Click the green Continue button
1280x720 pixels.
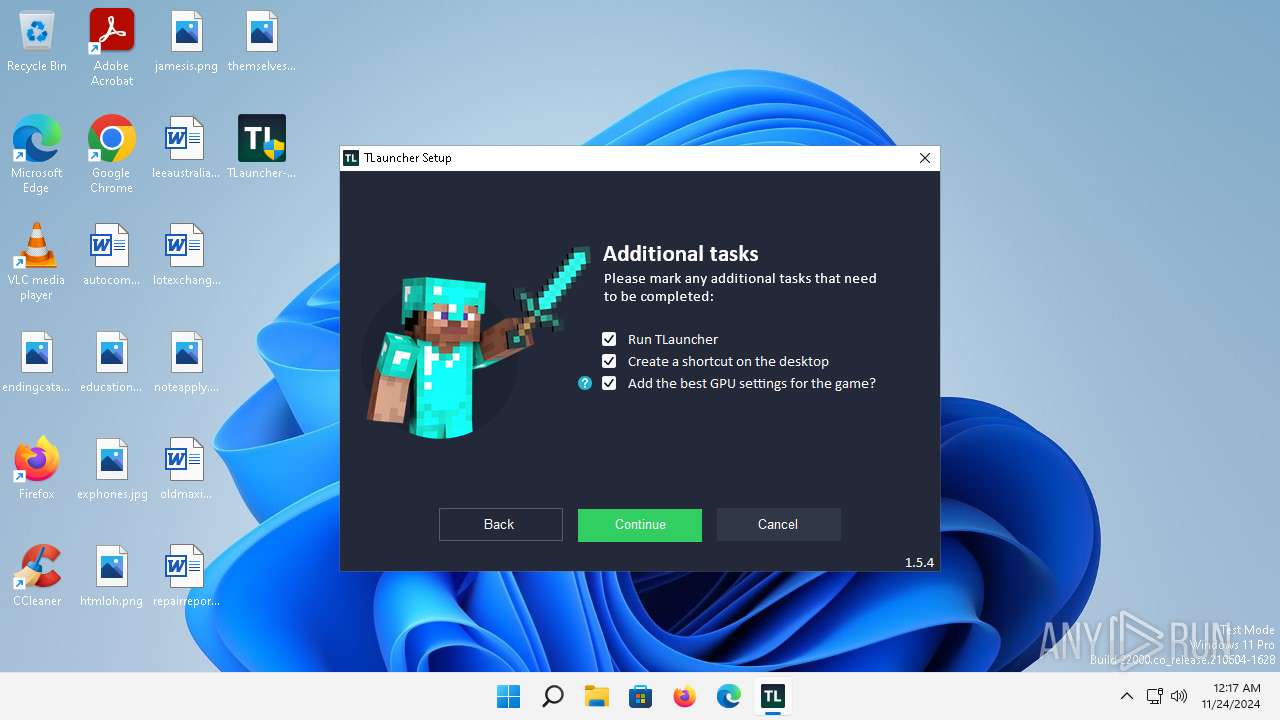click(x=640, y=524)
